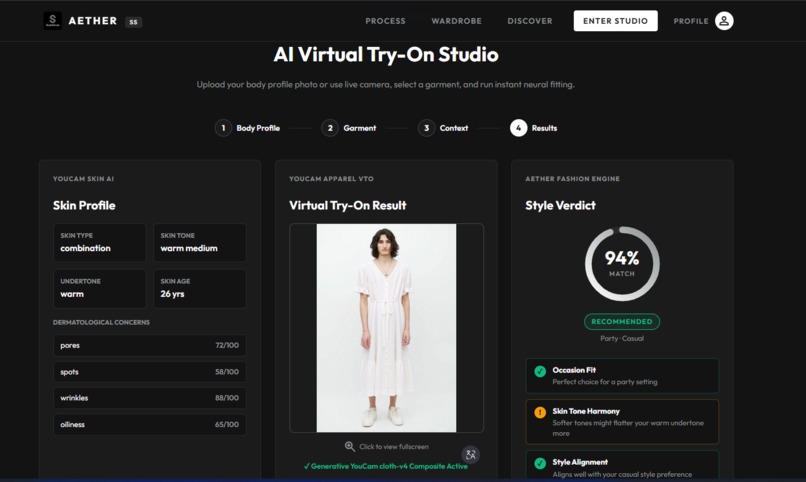
Task: Select step 4 circle for Results
Action: pos(518,128)
